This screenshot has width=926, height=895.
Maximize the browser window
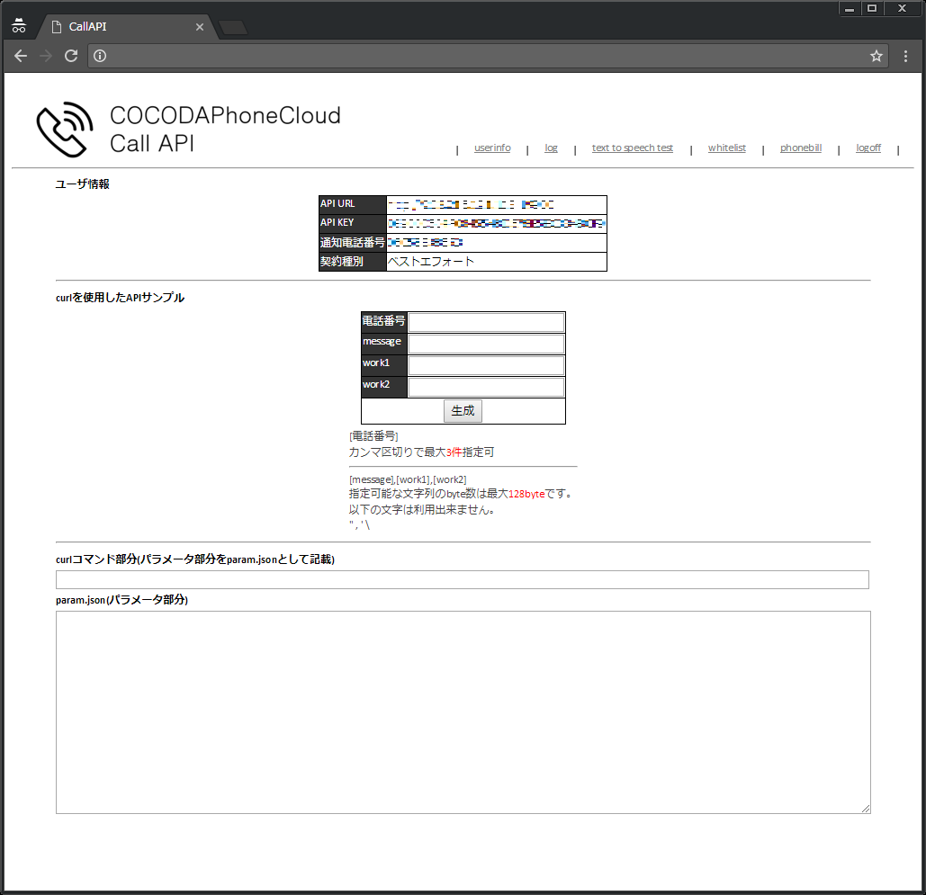pos(872,9)
